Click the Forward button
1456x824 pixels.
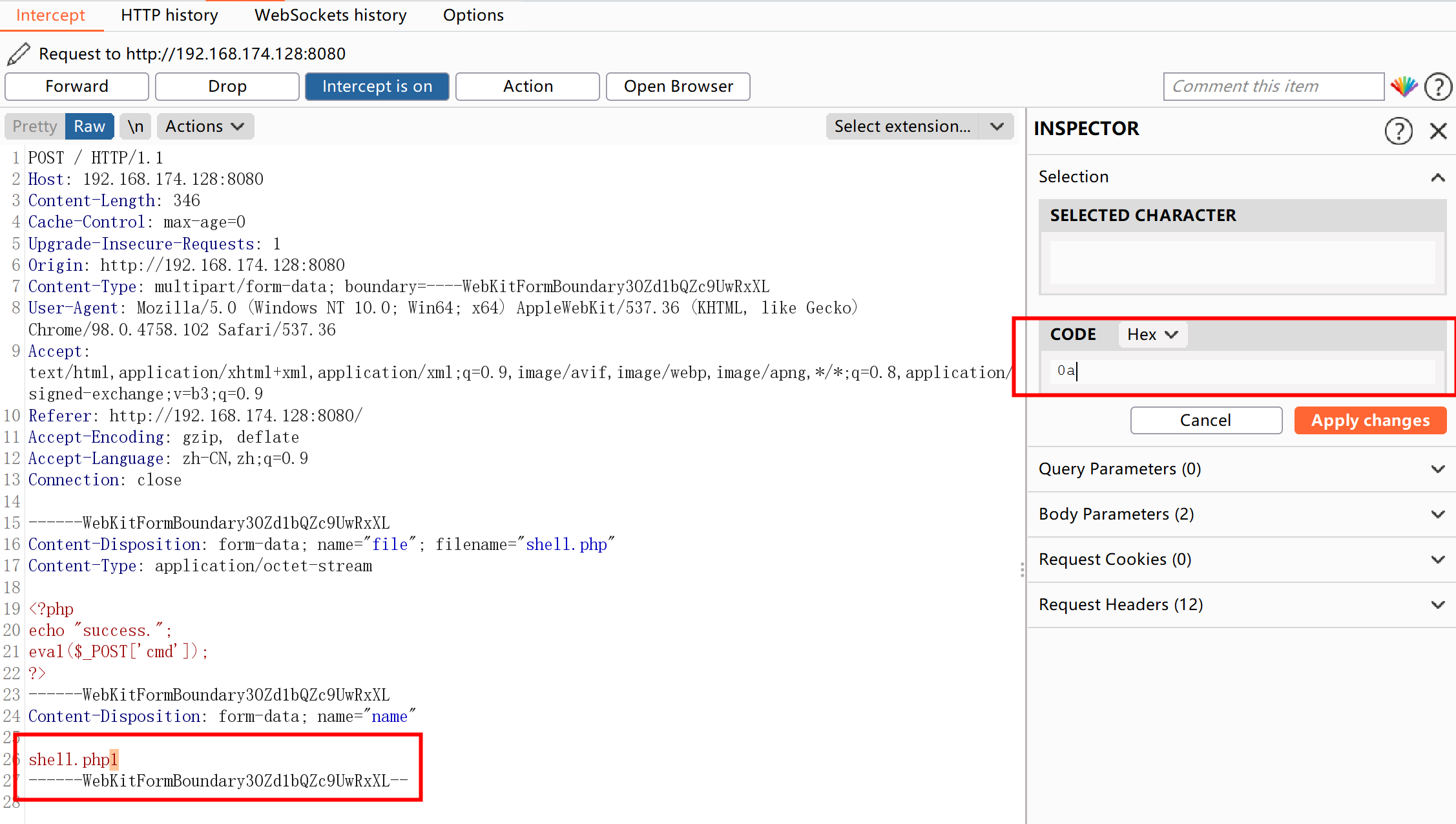(77, 87)
